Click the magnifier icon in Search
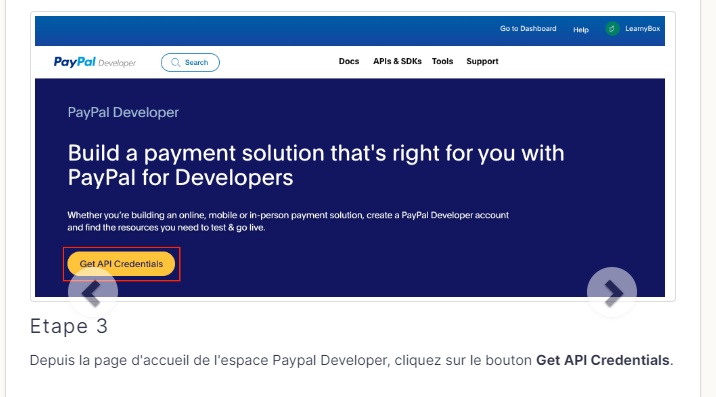The image size is (716, 397). pyautogui.click(x=176, y=63)
